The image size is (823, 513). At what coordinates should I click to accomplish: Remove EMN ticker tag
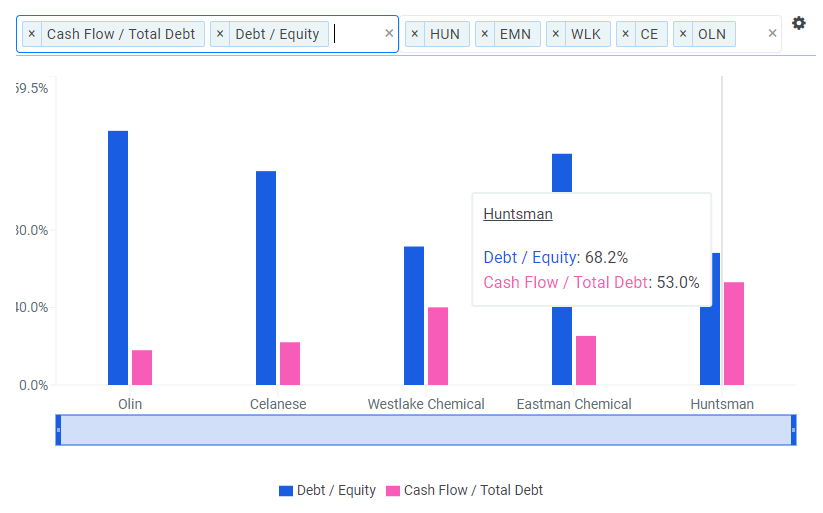[x=485, y=34]
